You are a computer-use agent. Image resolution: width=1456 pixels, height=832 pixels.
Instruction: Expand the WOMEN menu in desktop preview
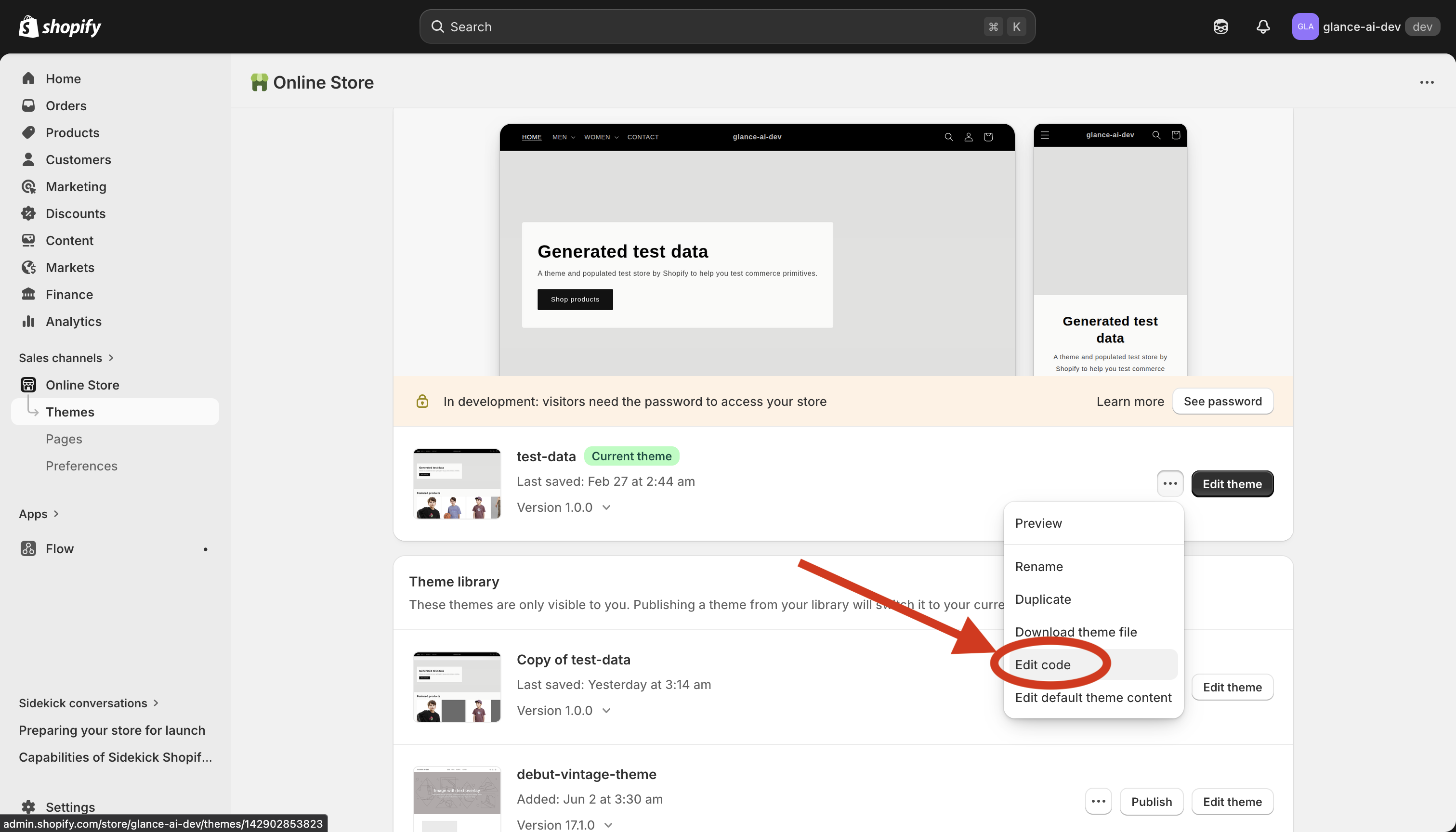point(601,137)
